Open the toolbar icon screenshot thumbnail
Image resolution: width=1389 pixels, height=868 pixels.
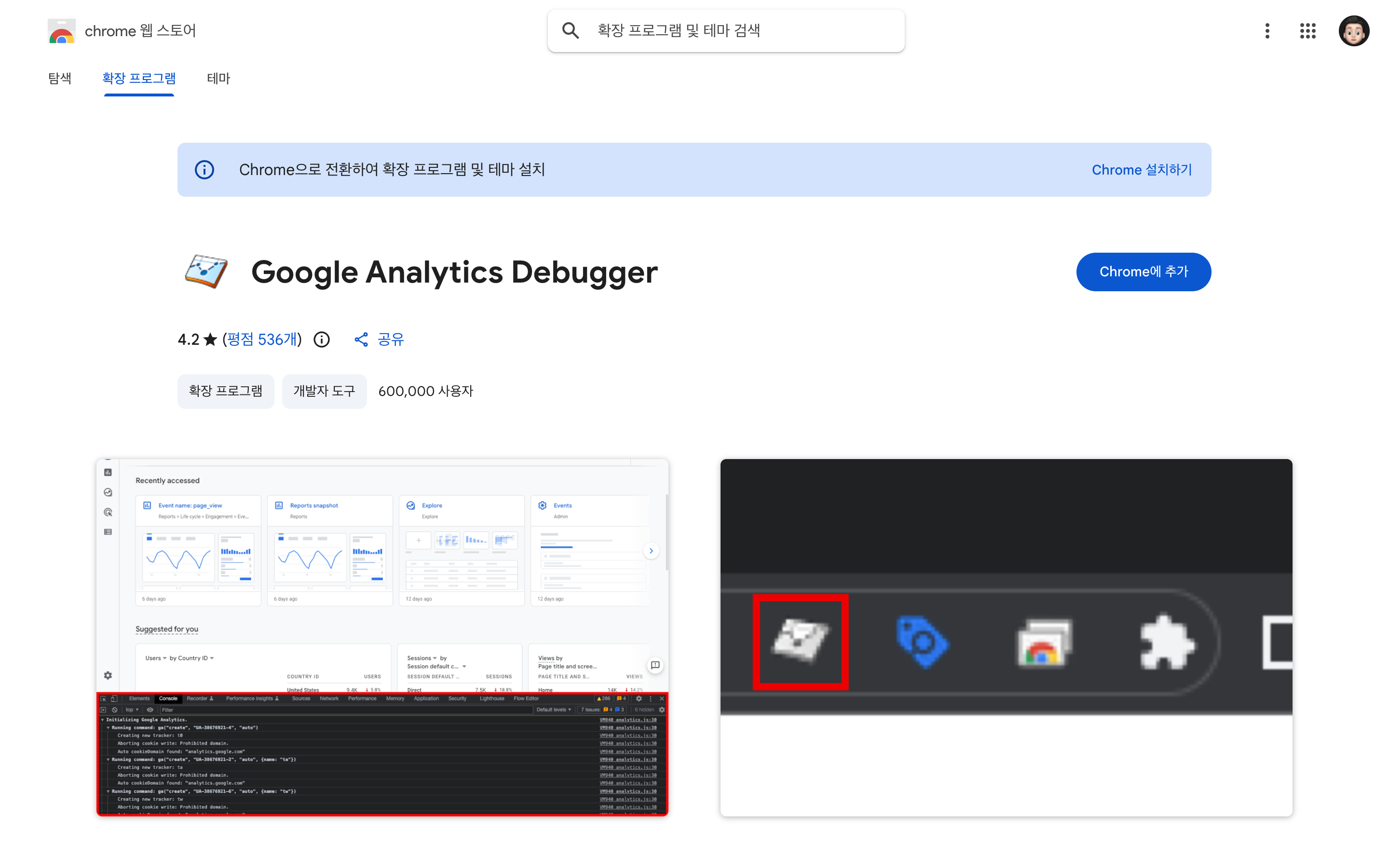1006,637
